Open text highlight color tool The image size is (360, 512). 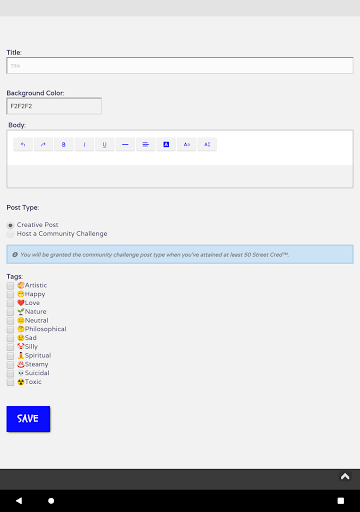point(166,144)
